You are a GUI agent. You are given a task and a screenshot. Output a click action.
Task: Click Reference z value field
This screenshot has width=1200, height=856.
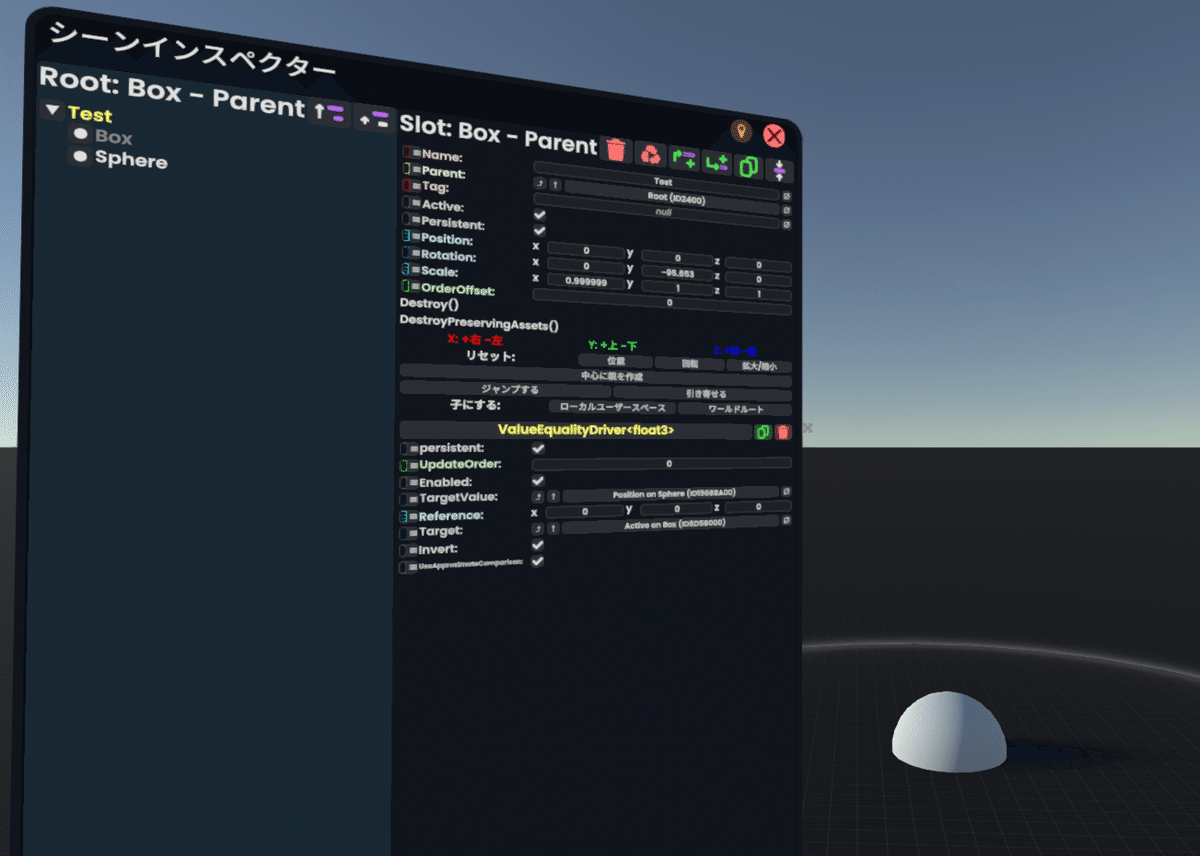point(758,507)
